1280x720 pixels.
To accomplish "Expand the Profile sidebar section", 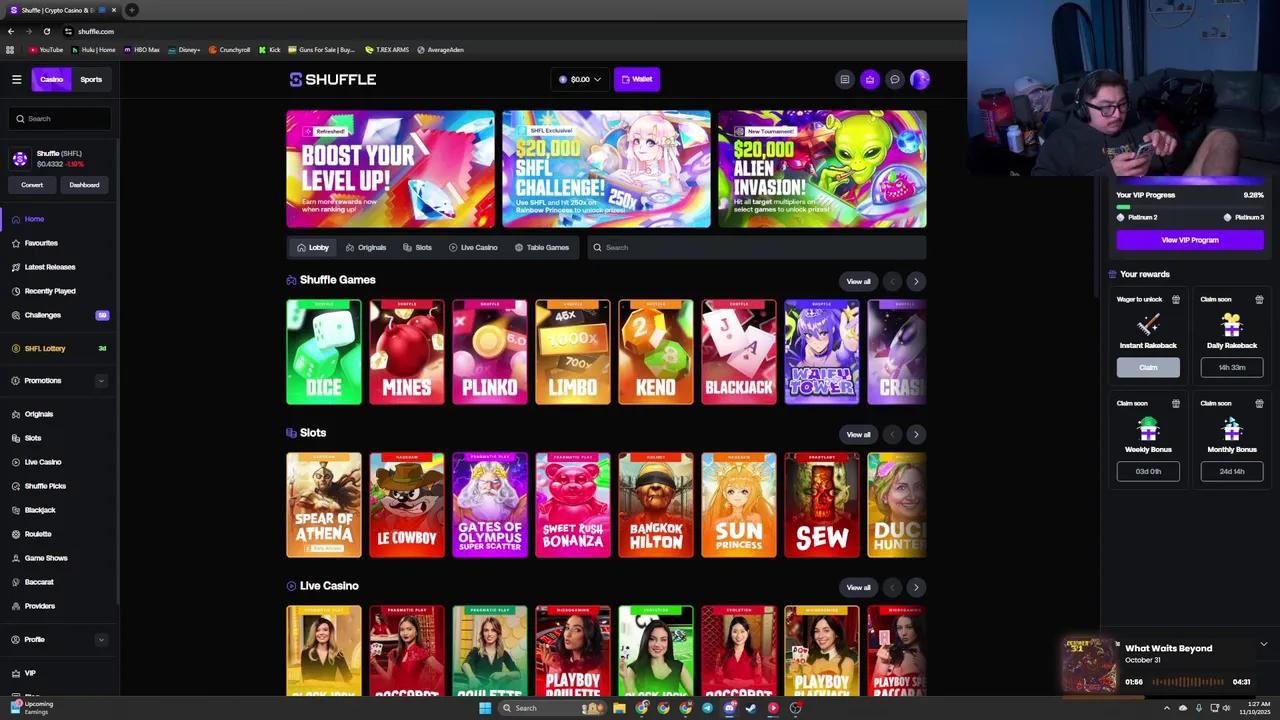I will [x=100, y=640].
